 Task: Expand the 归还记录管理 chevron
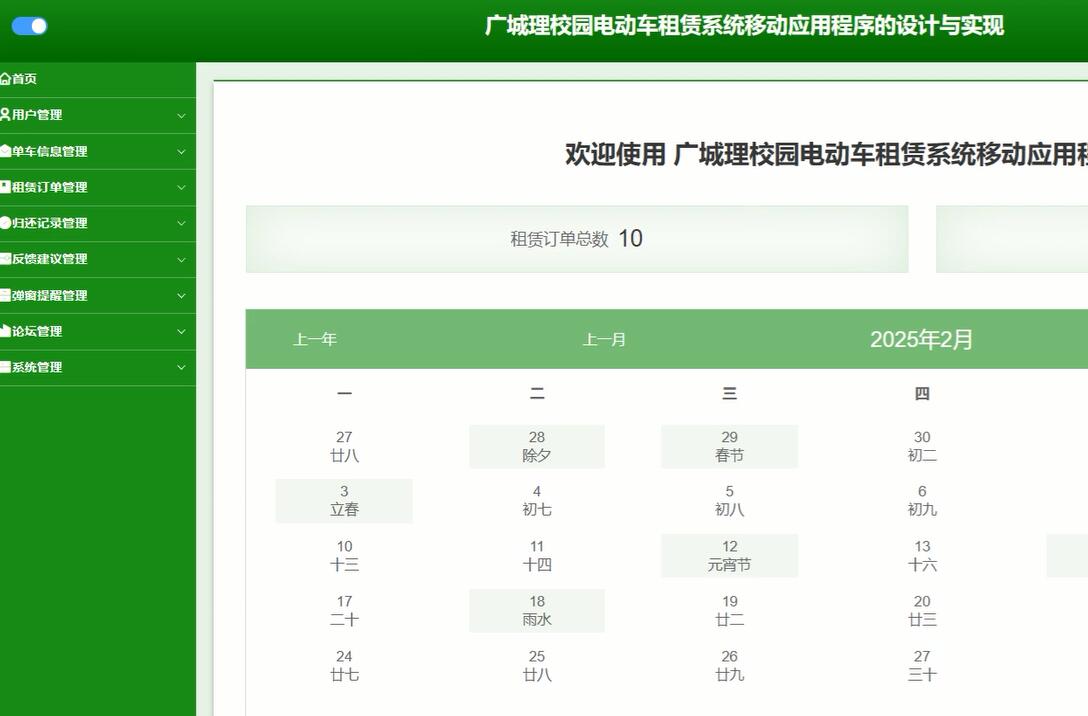coord(181,223)
